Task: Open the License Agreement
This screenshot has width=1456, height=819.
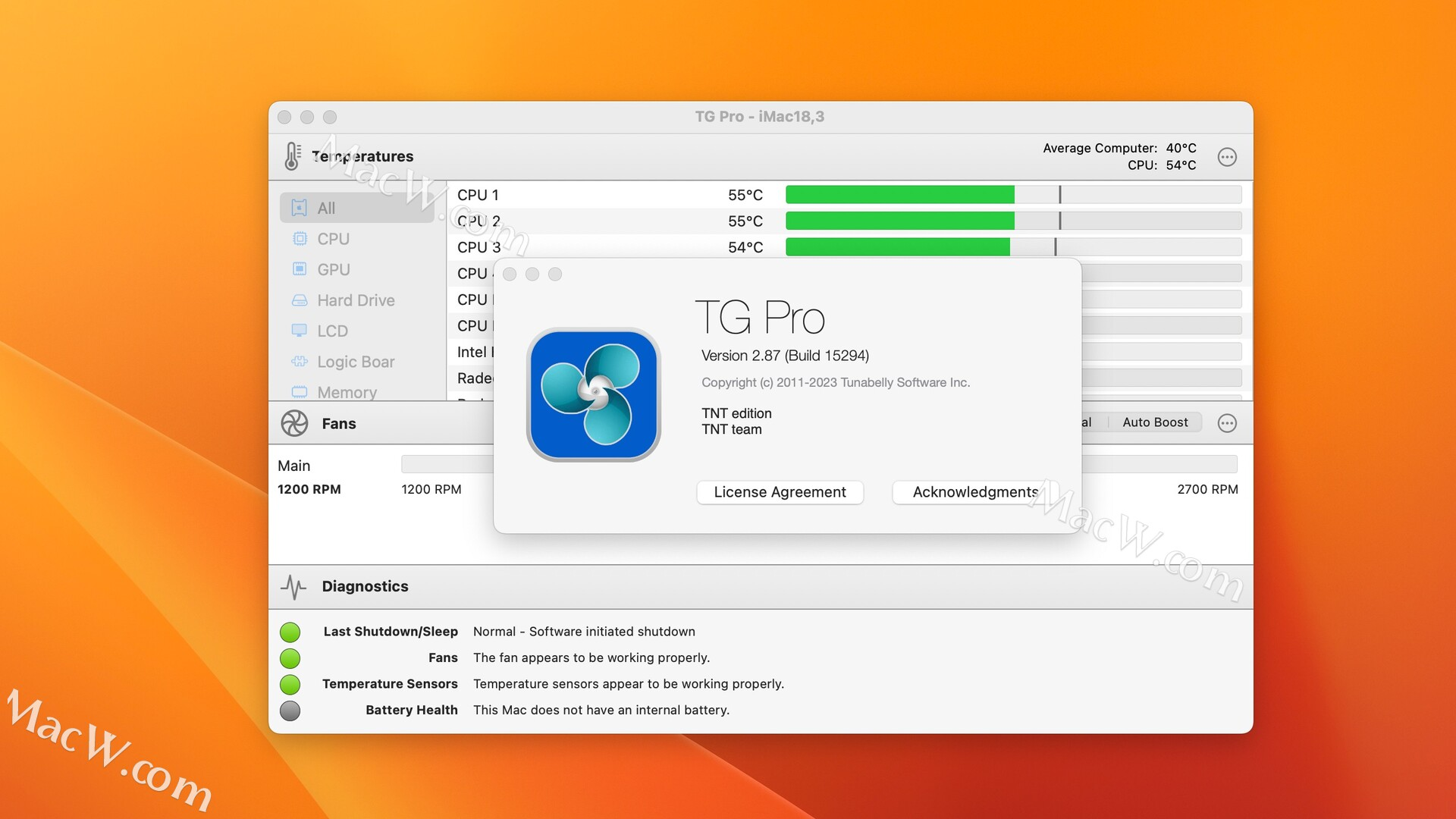Action: 780,492
